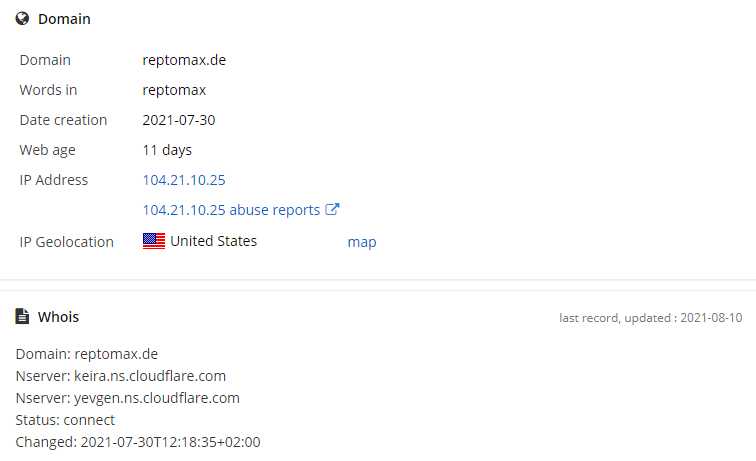Click the last record updated 2021-08-10 text
Image resolution: width=756 pixels, height=461 pixels.
coord(650,318)
